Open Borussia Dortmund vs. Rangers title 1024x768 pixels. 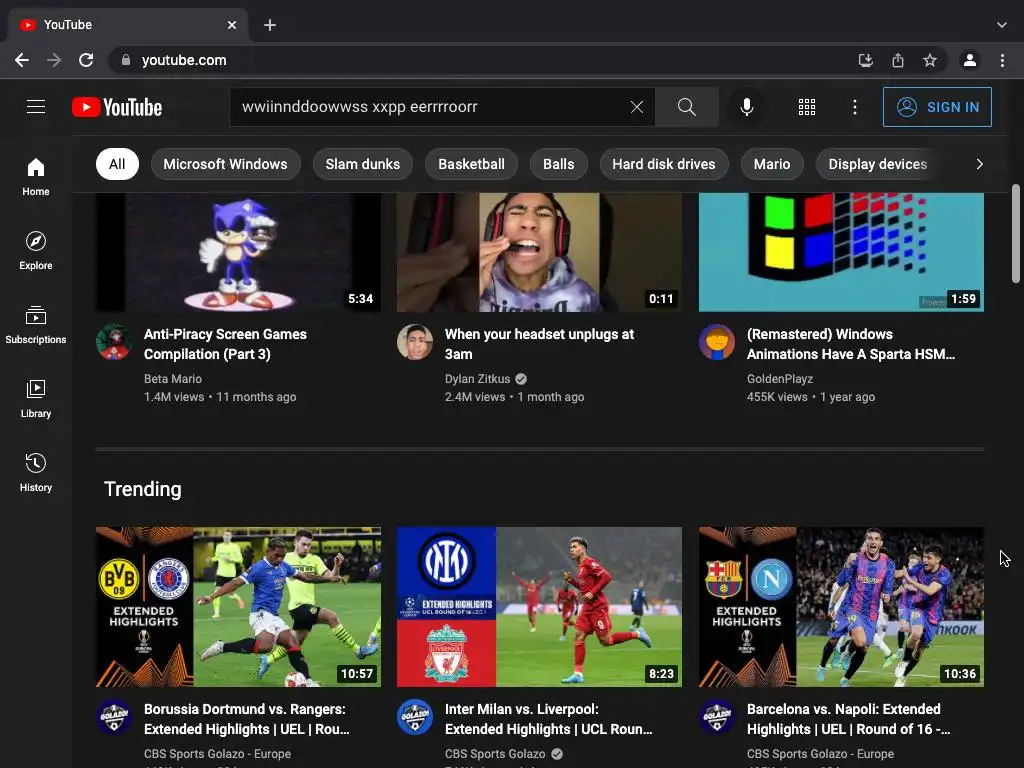click(x=246, y=719)
